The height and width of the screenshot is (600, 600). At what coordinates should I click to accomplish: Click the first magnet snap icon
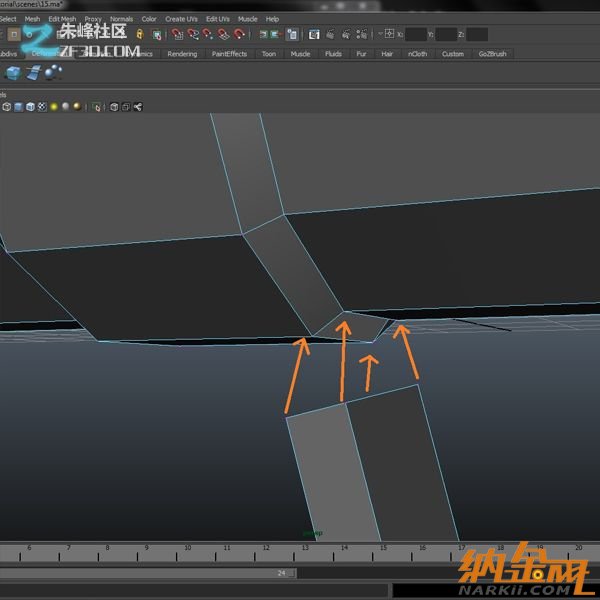click(177, 35)
